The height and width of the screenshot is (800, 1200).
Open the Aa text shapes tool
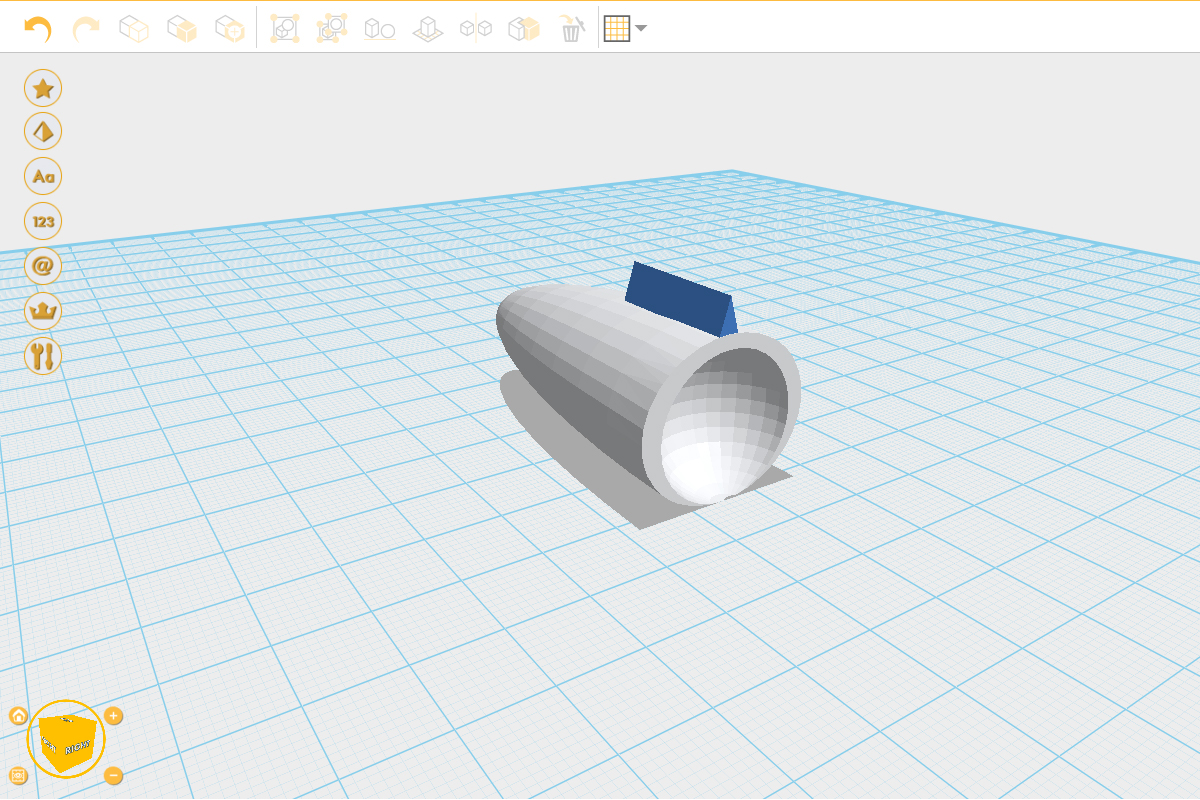43,176
